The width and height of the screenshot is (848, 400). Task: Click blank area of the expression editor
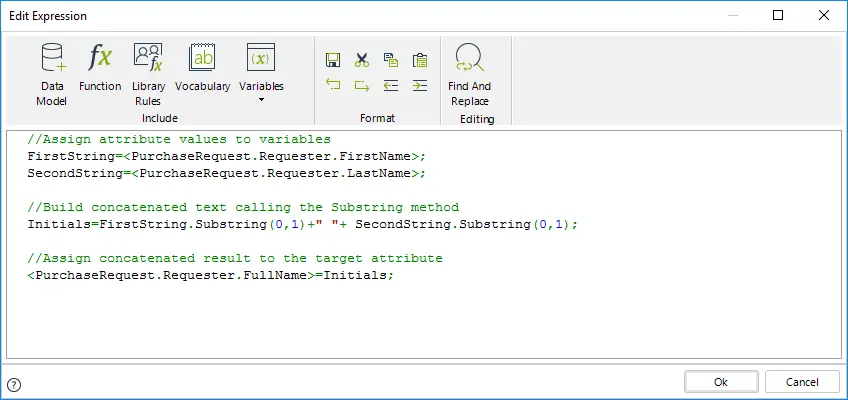(x=423, y=322)
